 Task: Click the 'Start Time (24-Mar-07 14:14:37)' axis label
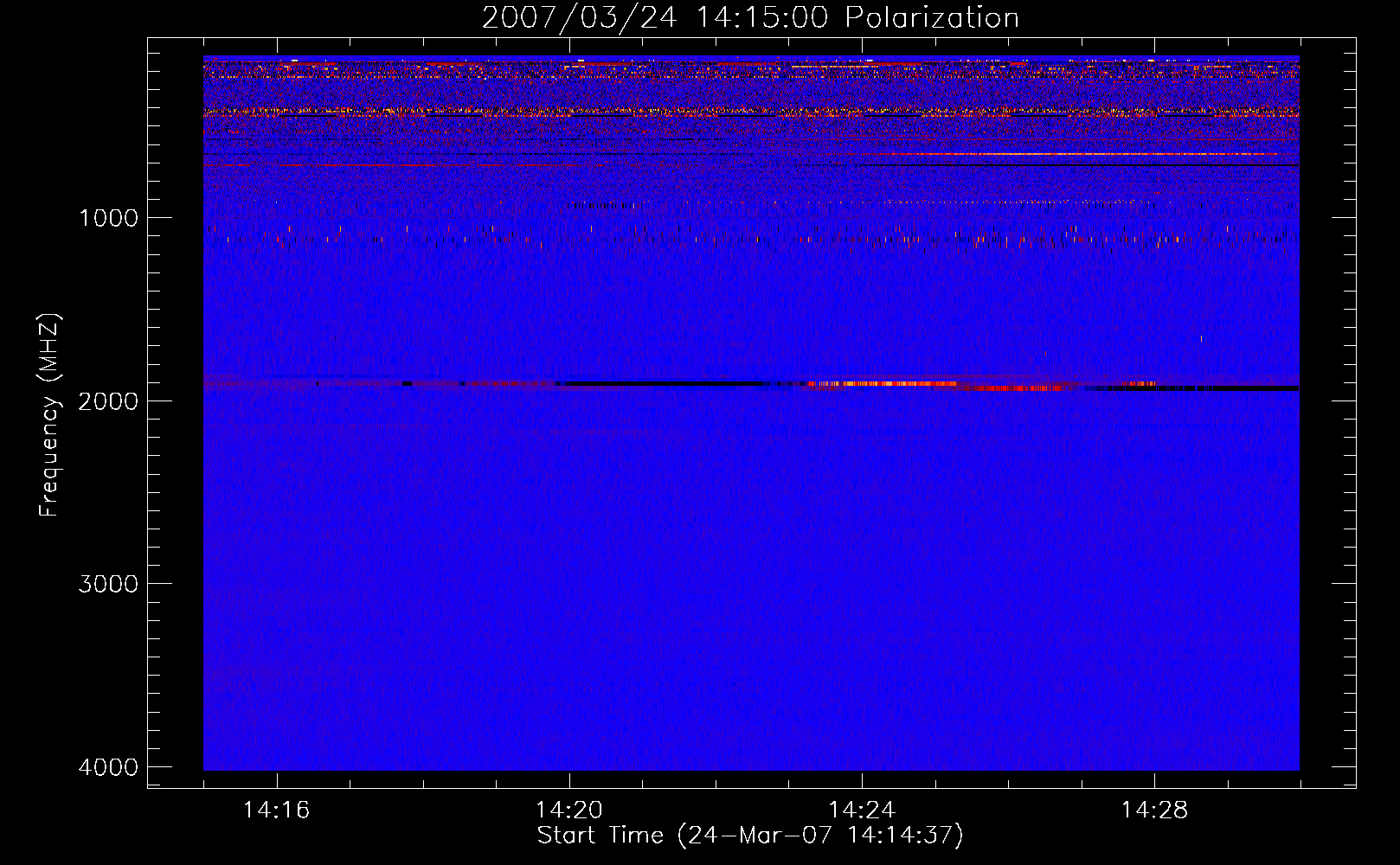pos(750,836)
